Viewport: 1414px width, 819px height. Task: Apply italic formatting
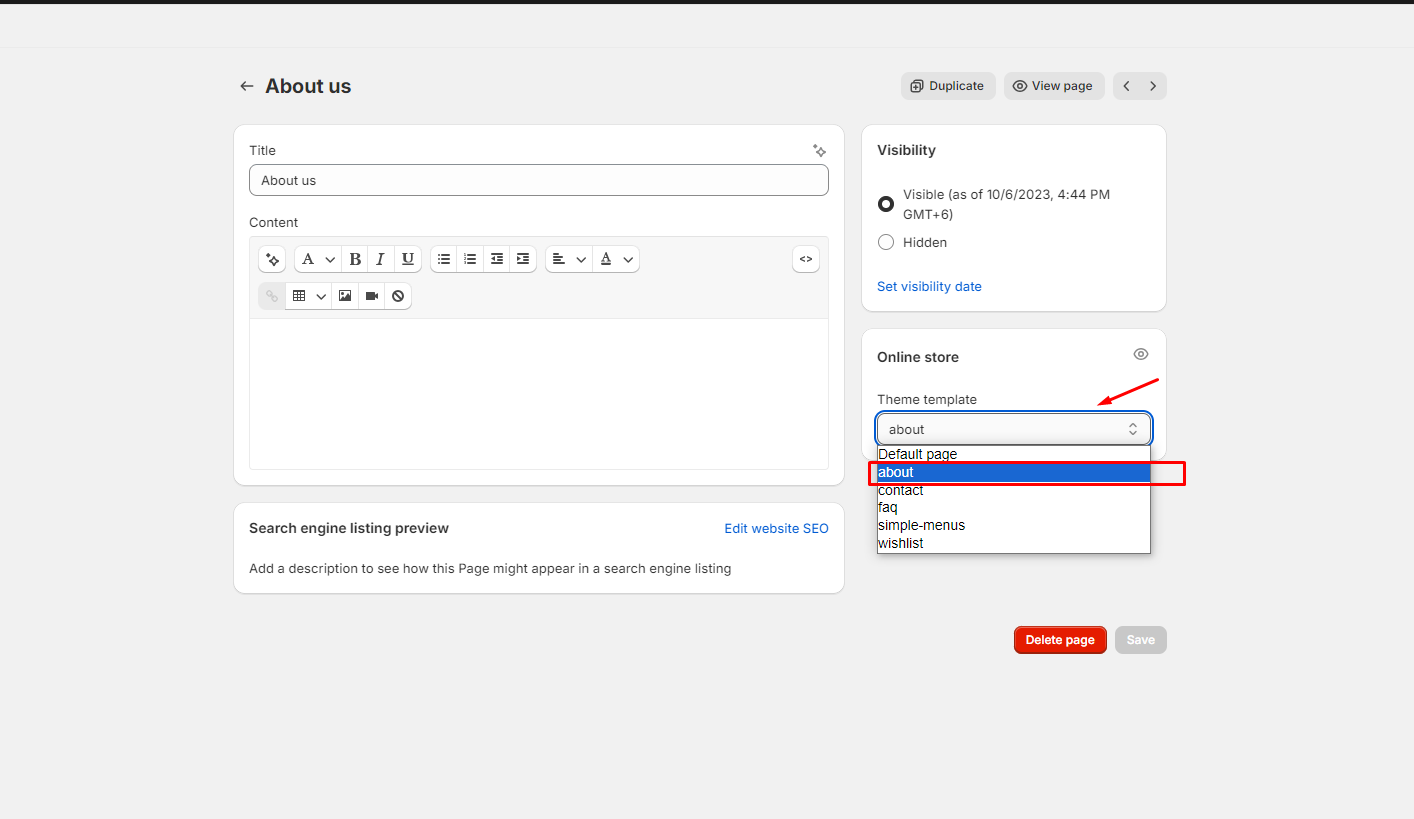[x=381, y=259]
